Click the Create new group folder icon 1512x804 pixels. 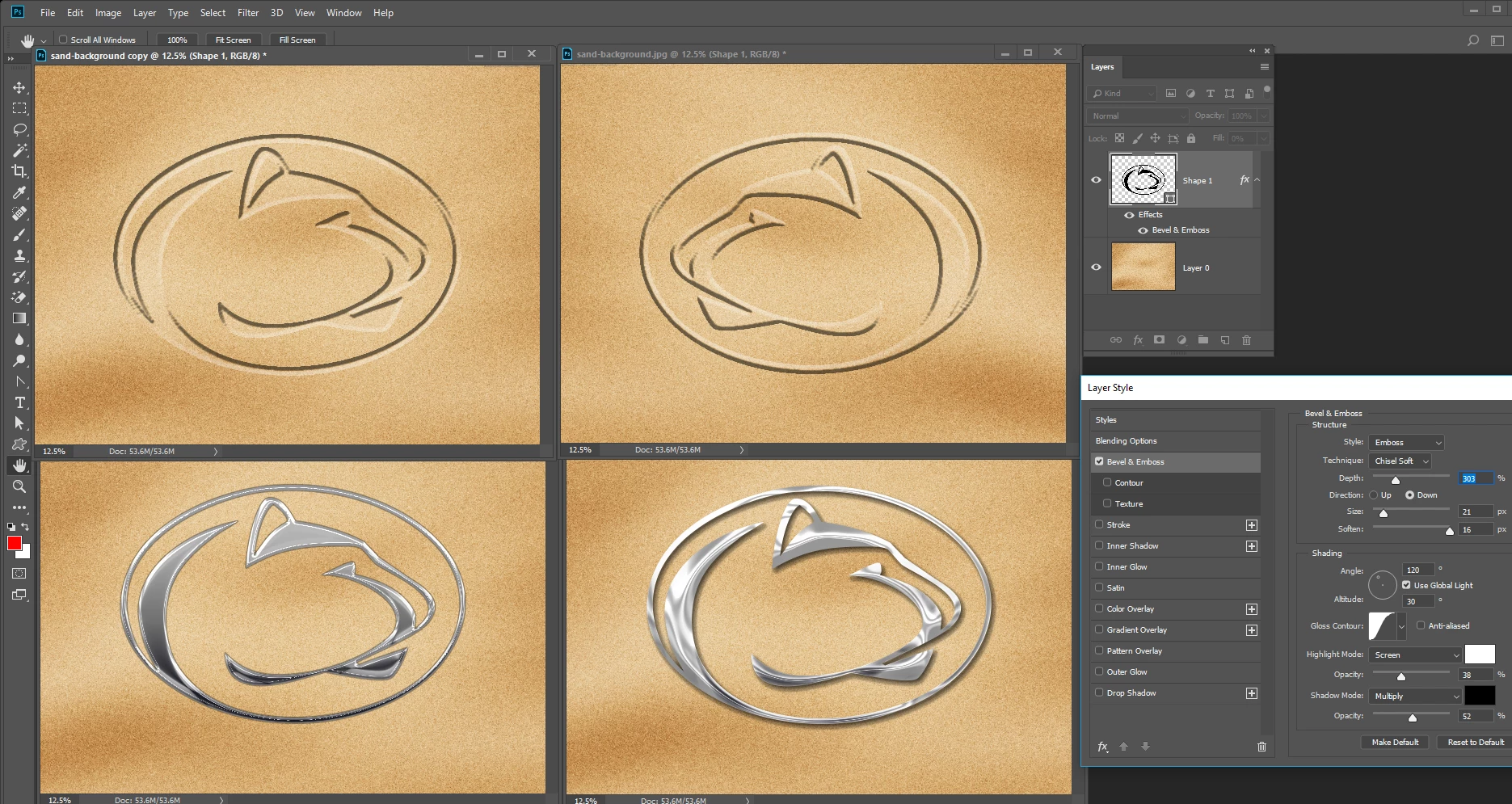point(1202,340)
